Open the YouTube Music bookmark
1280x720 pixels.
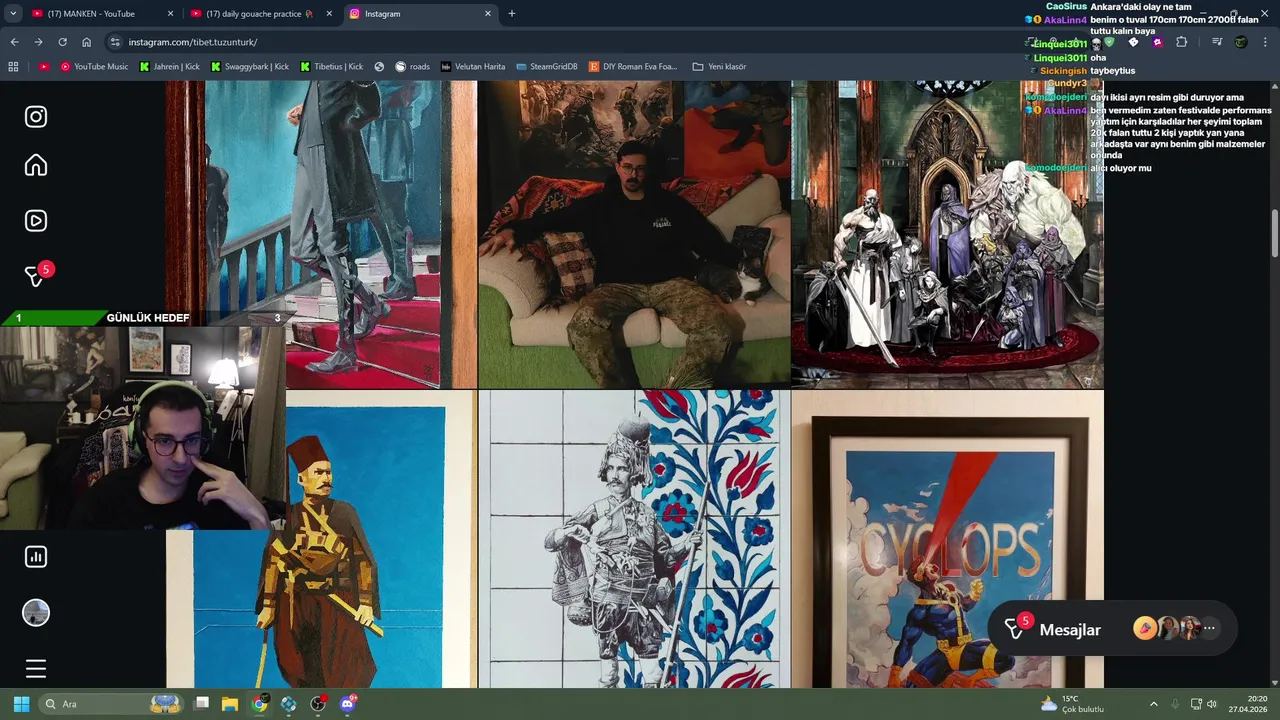click(x=94, y=67)
